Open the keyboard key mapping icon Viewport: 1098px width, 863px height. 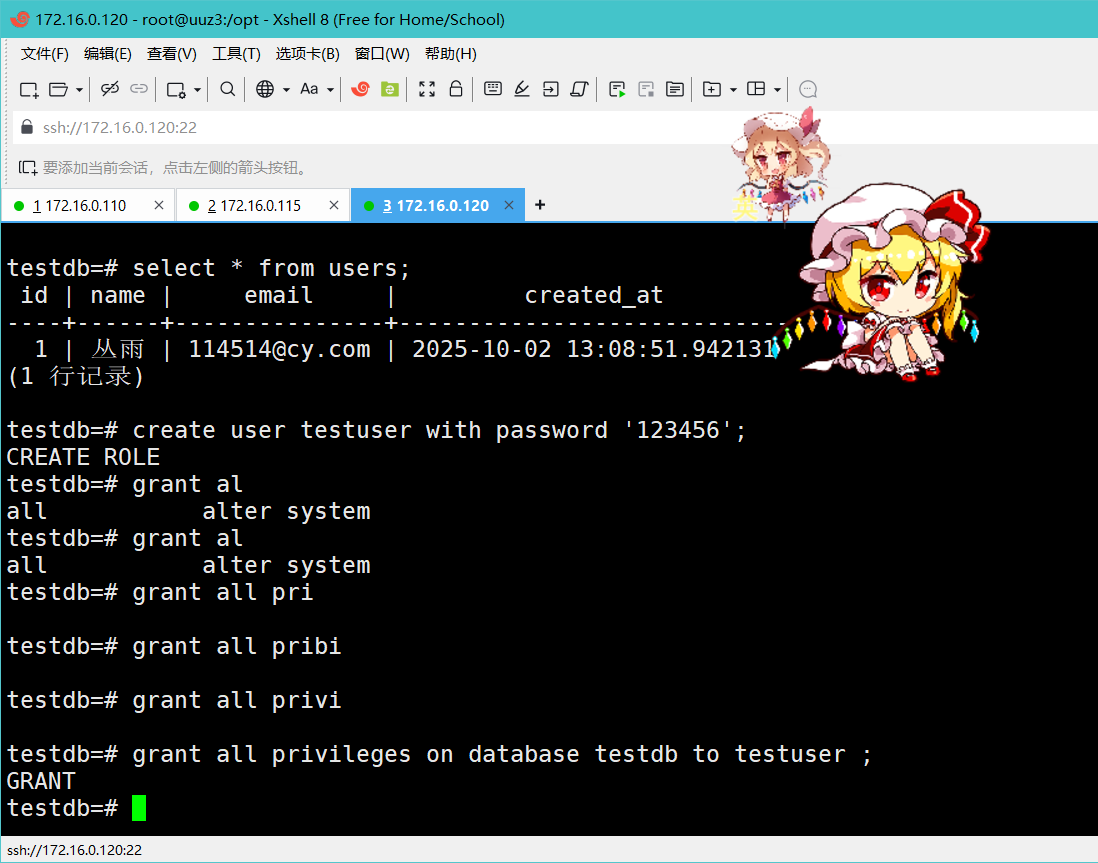(x=493, y=88)
